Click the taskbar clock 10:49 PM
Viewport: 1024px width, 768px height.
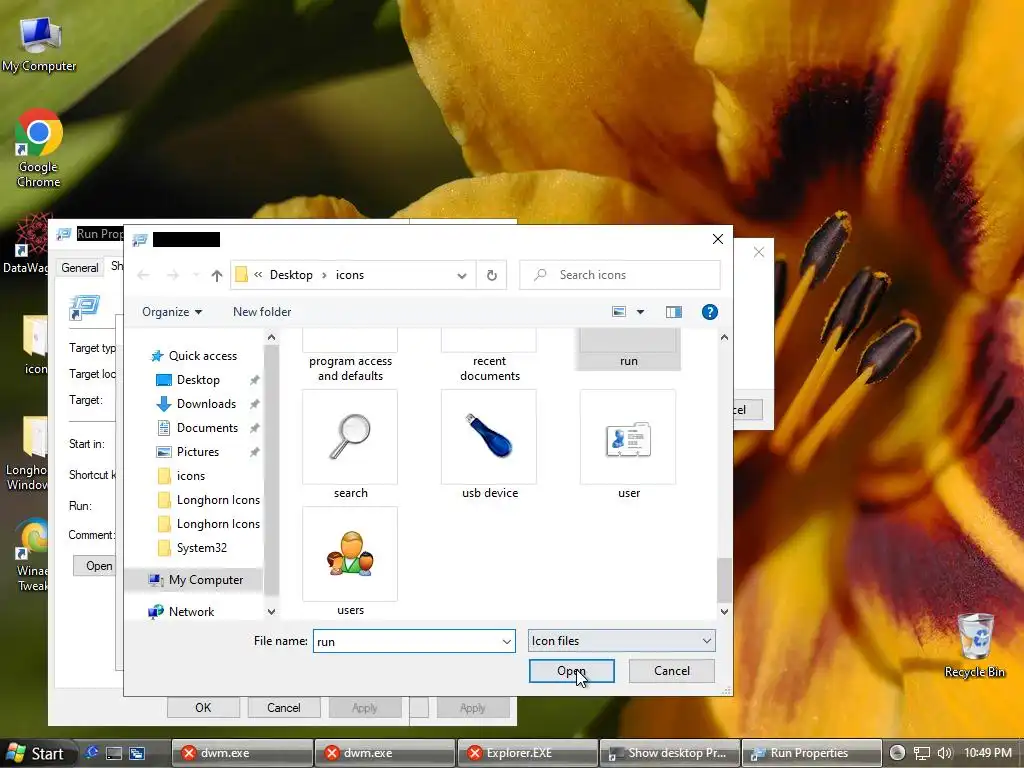(988, 753)
